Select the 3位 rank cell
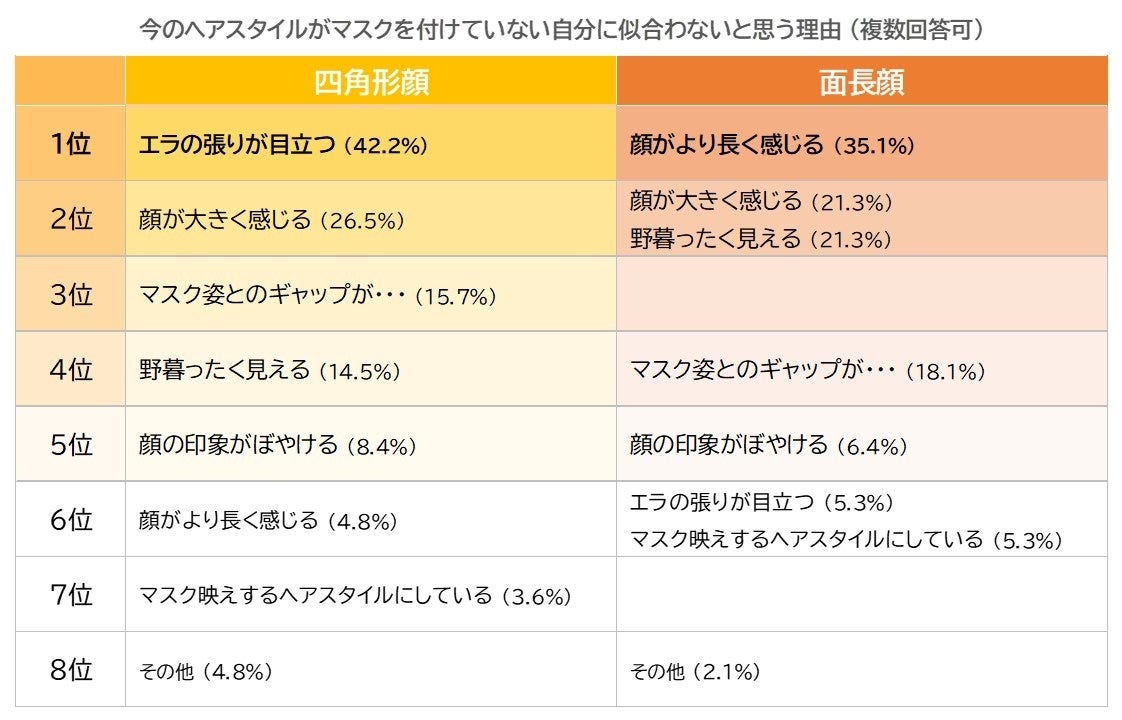Screen dimensions: 1122x720 click(70, 295)
